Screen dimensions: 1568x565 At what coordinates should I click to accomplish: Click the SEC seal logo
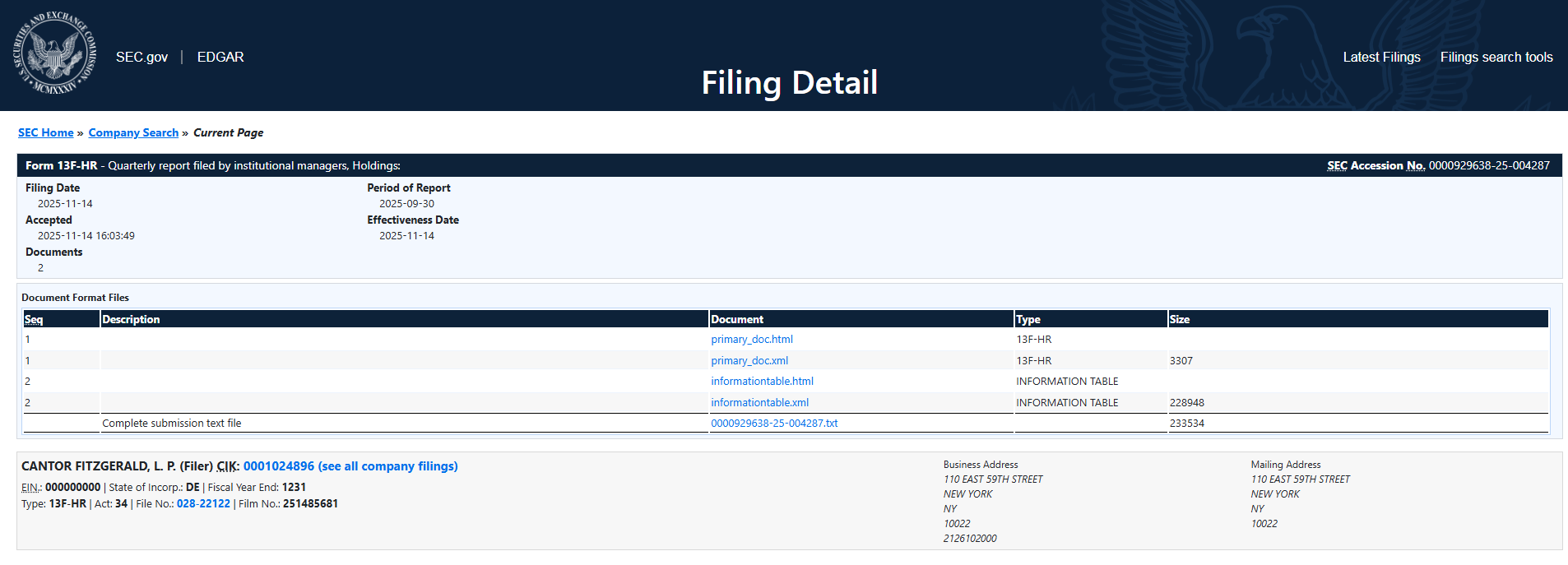[54, 54]
